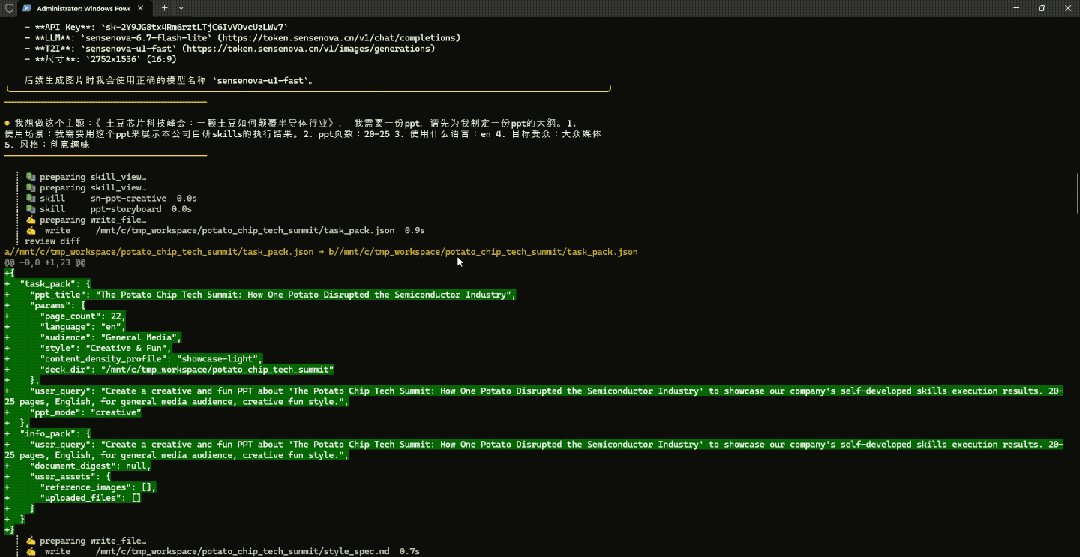Click the skill icon beside sn-ppt-creative
This screenshot has width=1080, height=557.
click(x=30, y=198)
